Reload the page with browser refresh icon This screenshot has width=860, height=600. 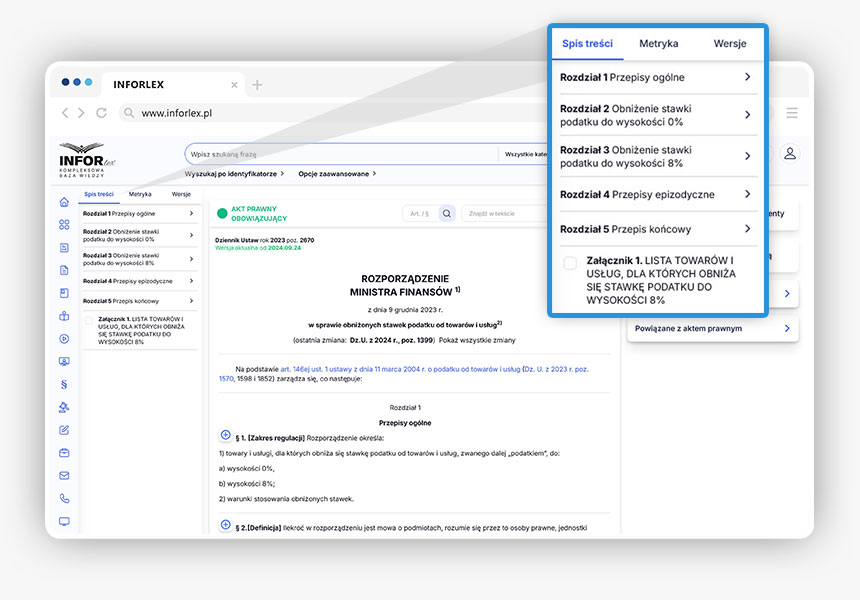pyautogui.click(x=101, y=114)
